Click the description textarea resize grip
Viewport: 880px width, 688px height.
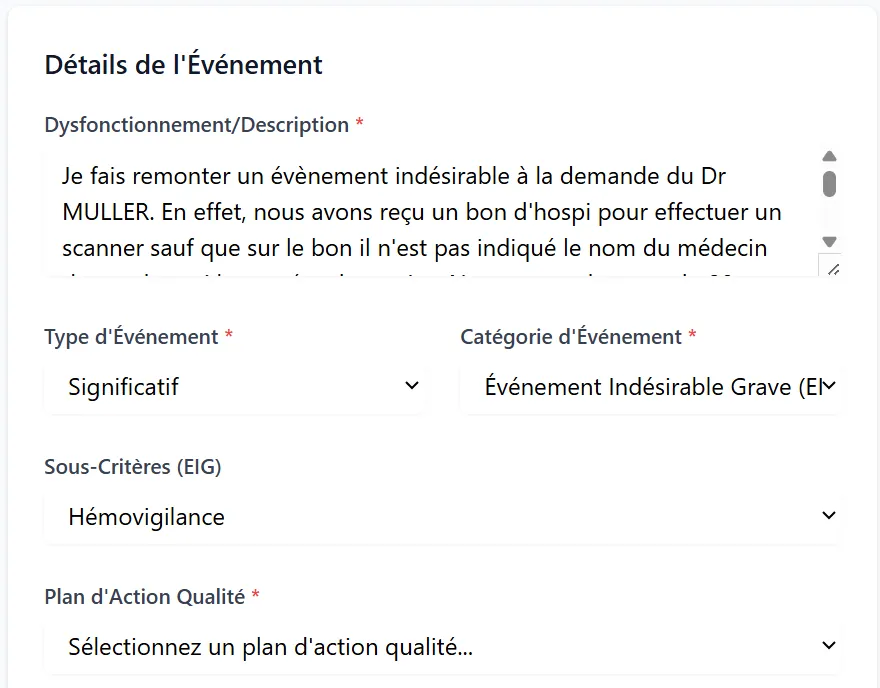833,269
